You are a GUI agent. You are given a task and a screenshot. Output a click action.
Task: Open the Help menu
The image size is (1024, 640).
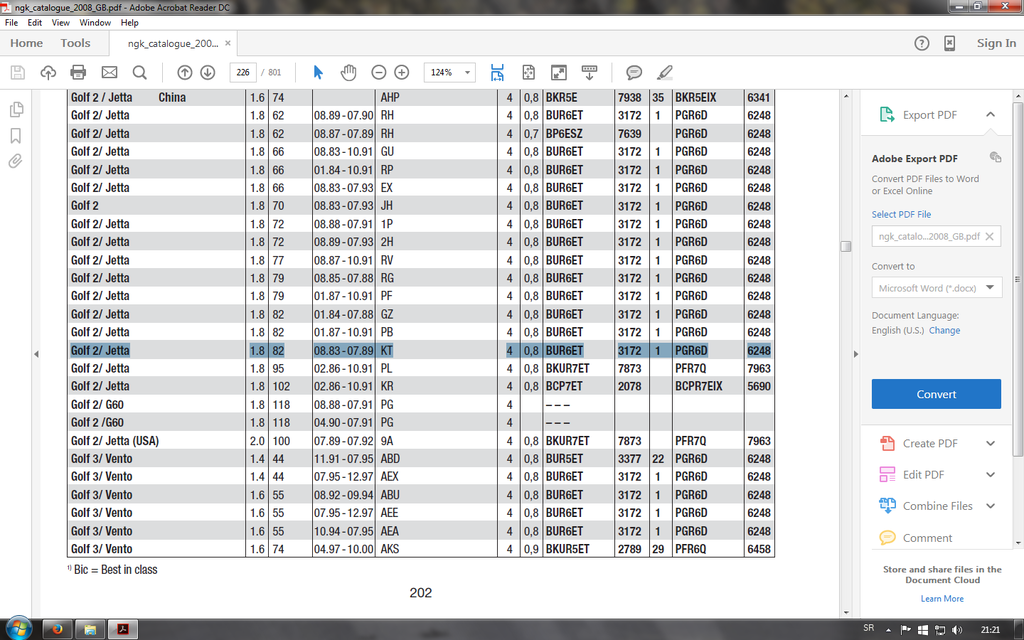[129, 22]
